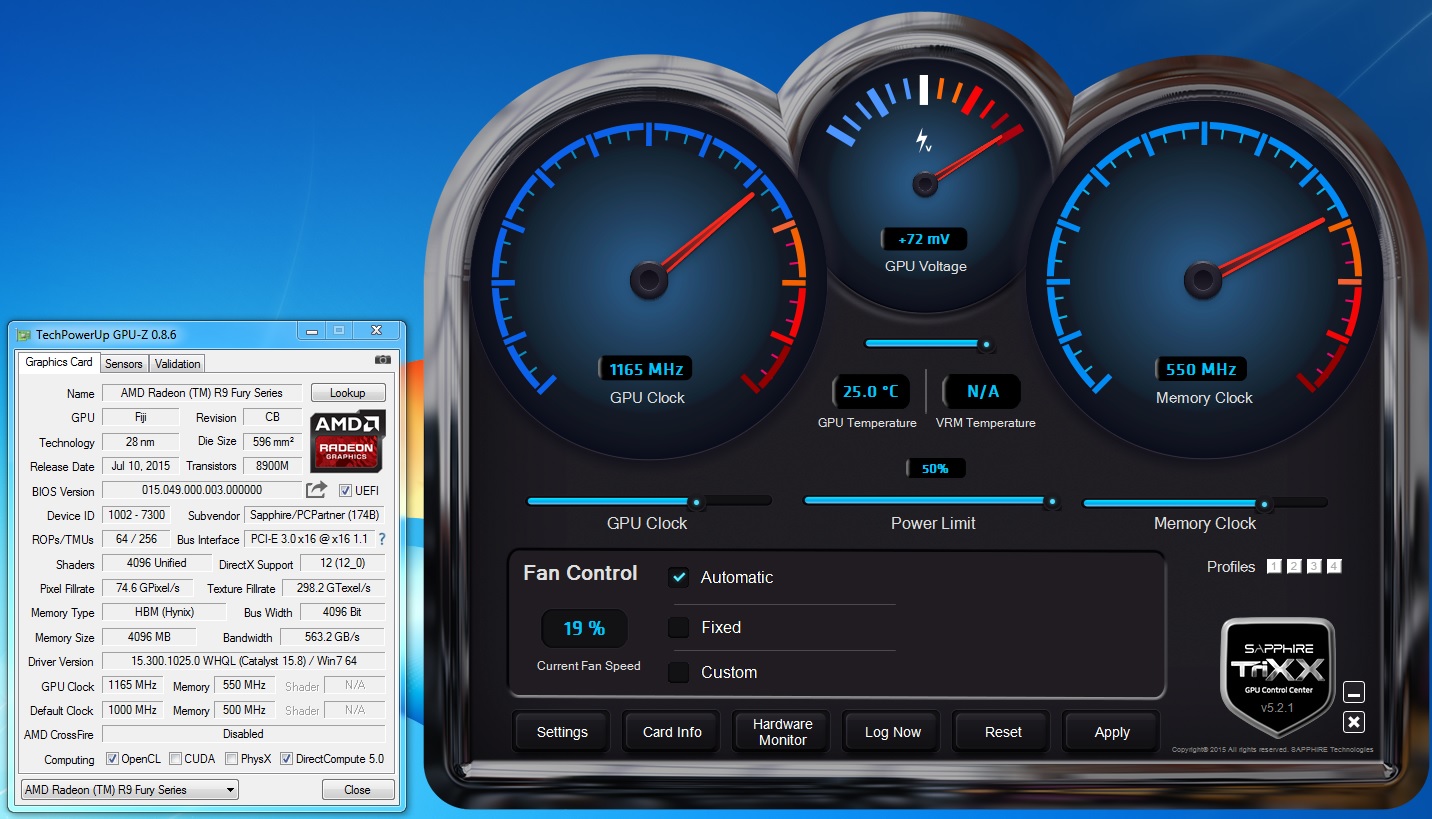Close TRIXX with the X icon
The image size is (1432, 819).
1354,722
